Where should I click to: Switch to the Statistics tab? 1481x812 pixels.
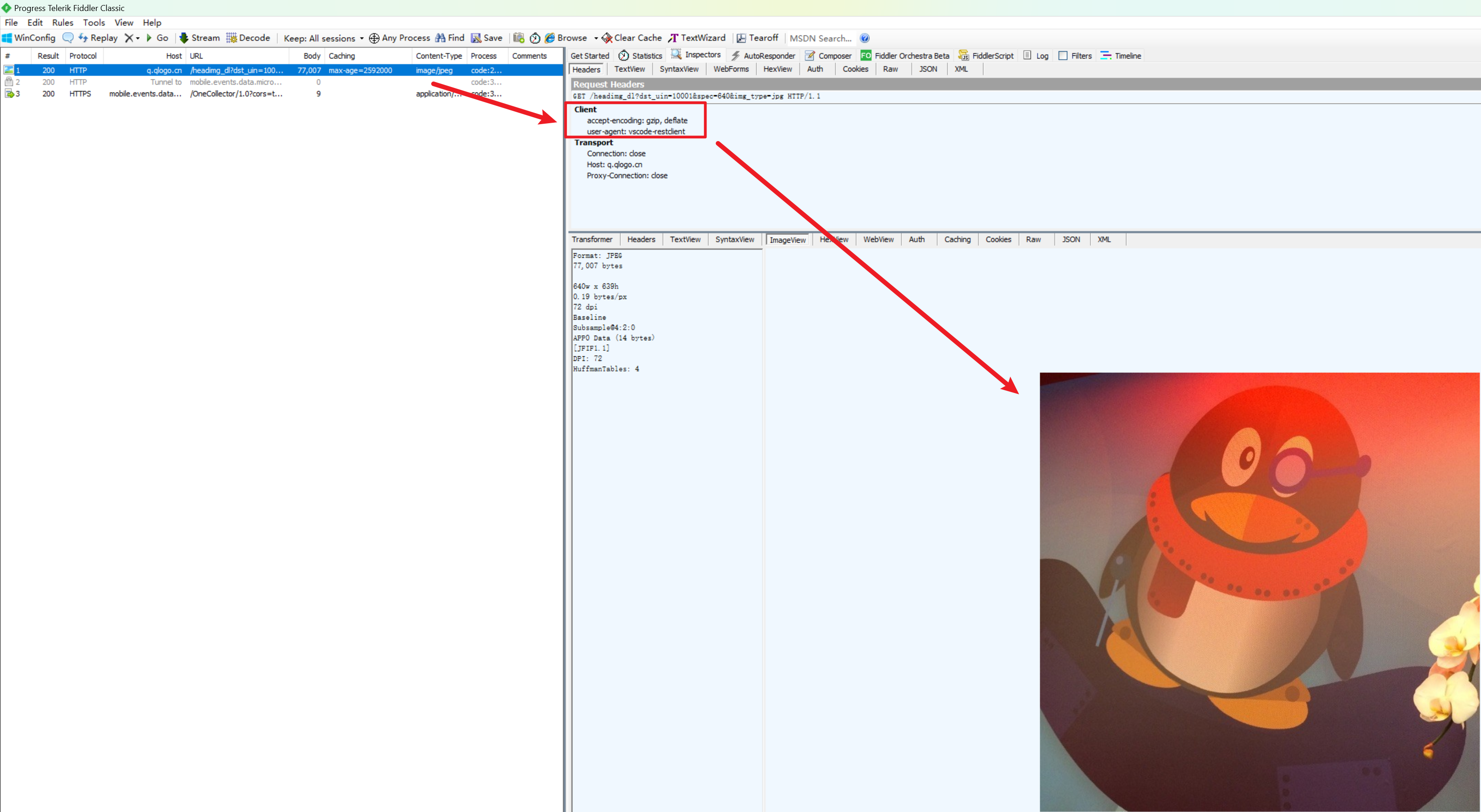pyautogui.click(x=641, y=56)
